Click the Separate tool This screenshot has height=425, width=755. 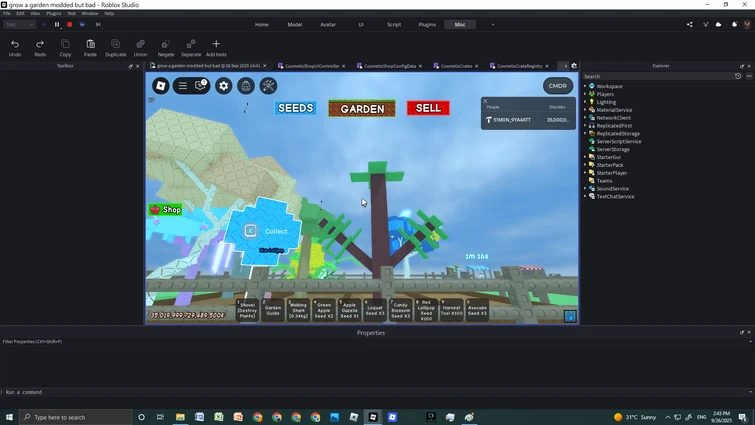191,48
